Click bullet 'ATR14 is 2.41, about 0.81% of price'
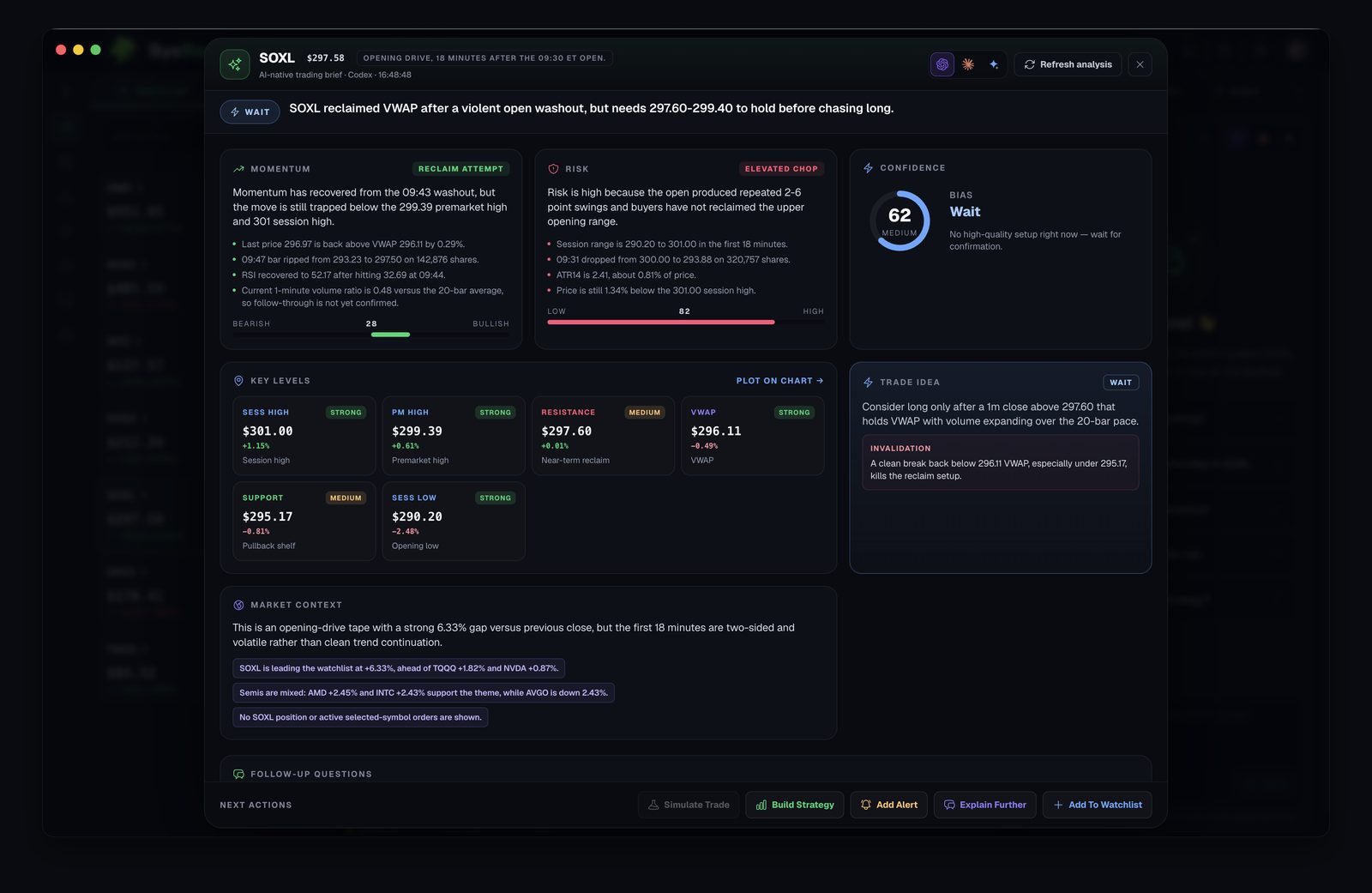1372x893 pixels. pyautogui.click(x=626, y=275)
